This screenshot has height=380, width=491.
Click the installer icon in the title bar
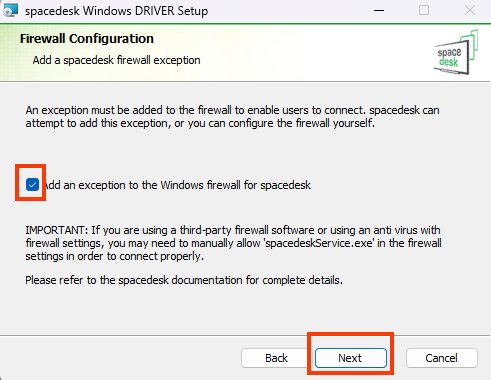[10, 10]
